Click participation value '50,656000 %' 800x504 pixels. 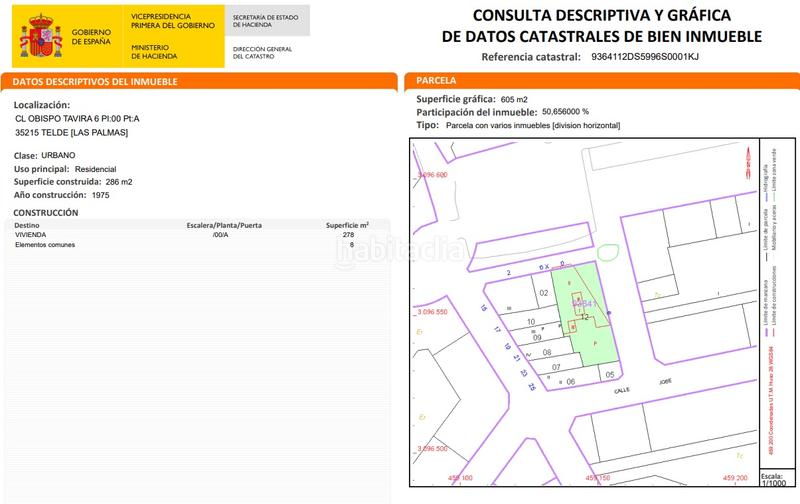pyautogui.click(x=565, y=111)
